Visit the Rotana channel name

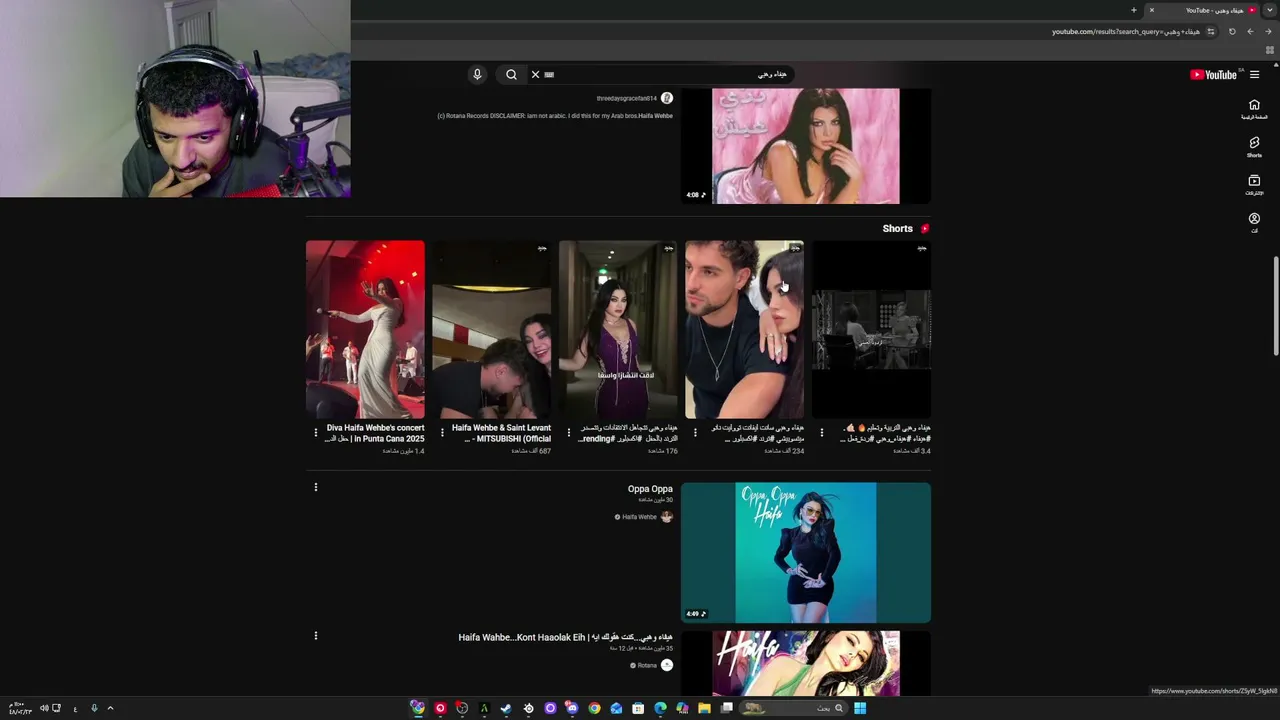pyautogui.click(x=647, y=665)
